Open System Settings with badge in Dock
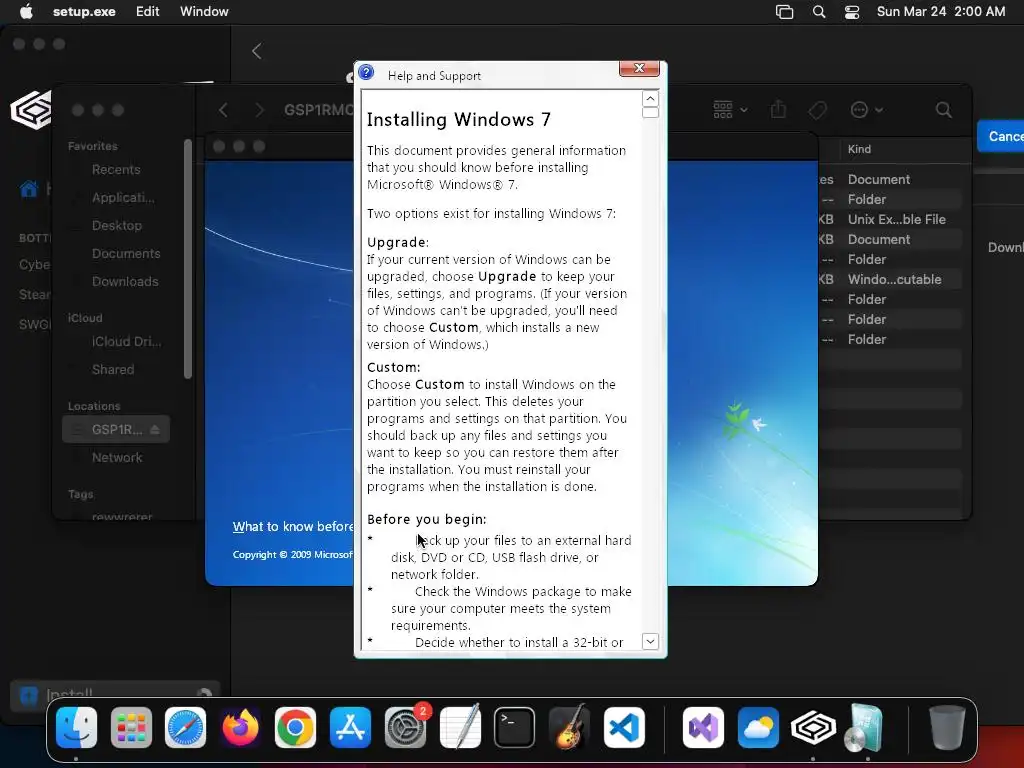Viewport: 1024px width, 768px height. tap(406, 728)
